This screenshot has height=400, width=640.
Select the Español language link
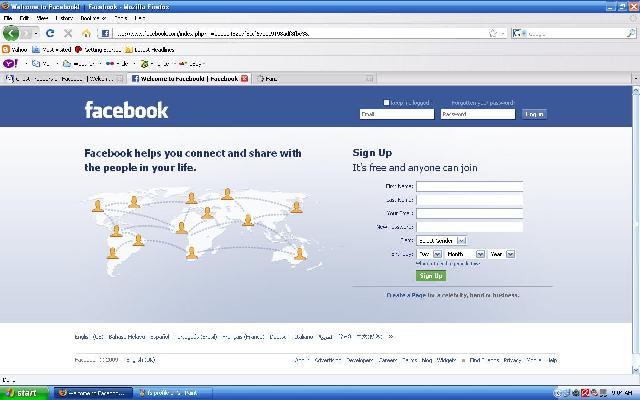(x=160, y=337)
